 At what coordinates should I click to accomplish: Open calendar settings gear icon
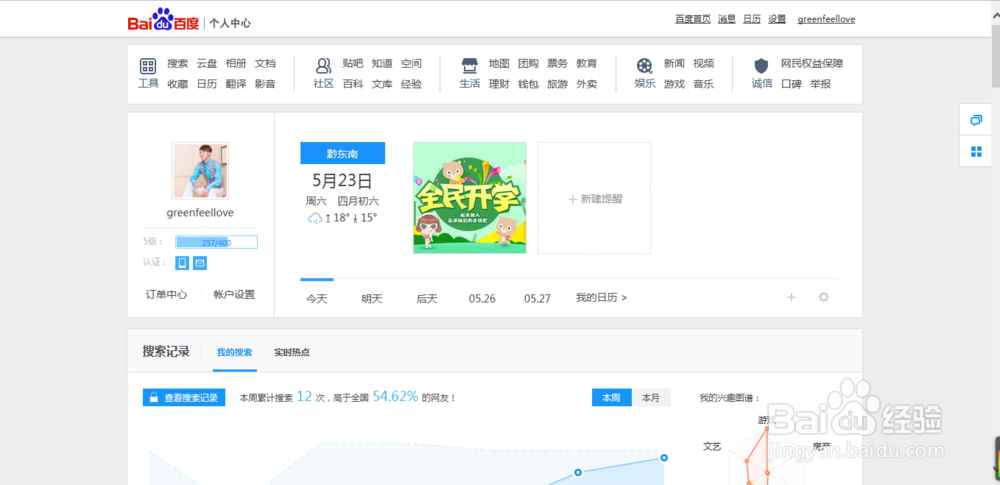pos(823,297)
